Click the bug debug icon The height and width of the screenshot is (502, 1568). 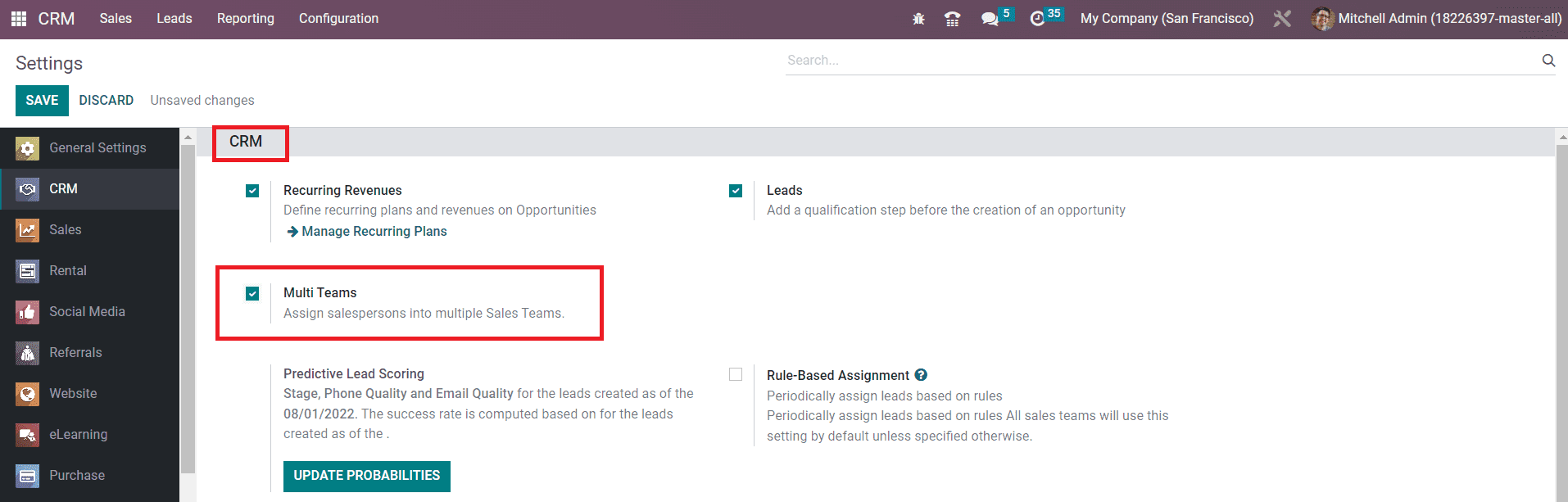[x=918, y=19]
